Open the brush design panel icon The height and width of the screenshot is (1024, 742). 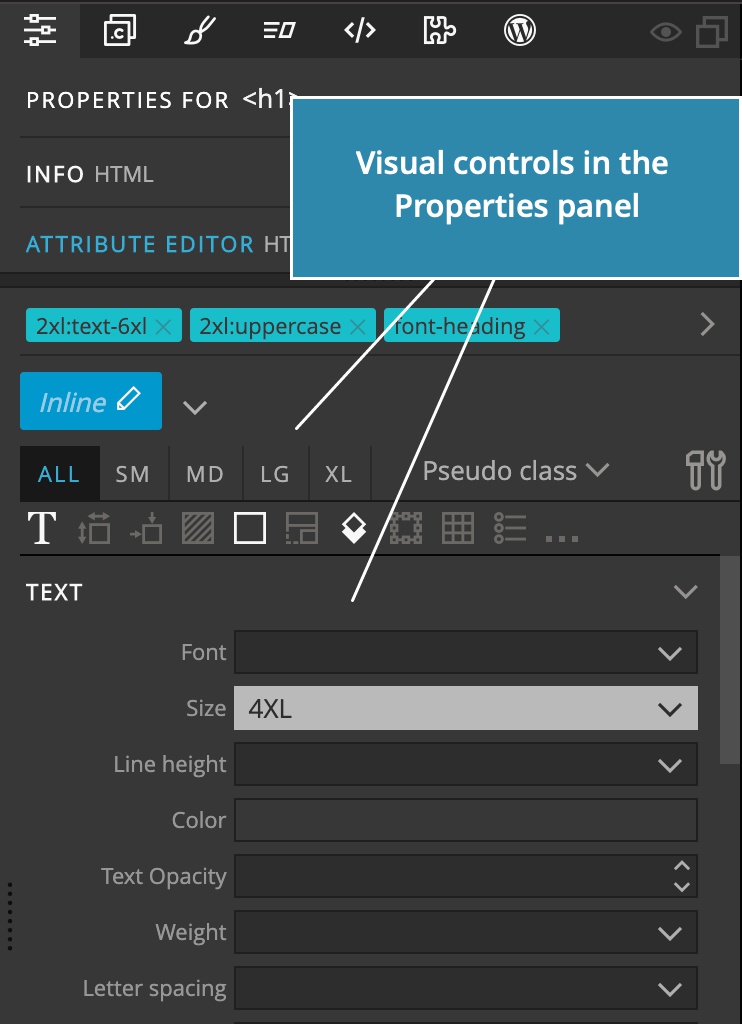click(x=199, y=30)
